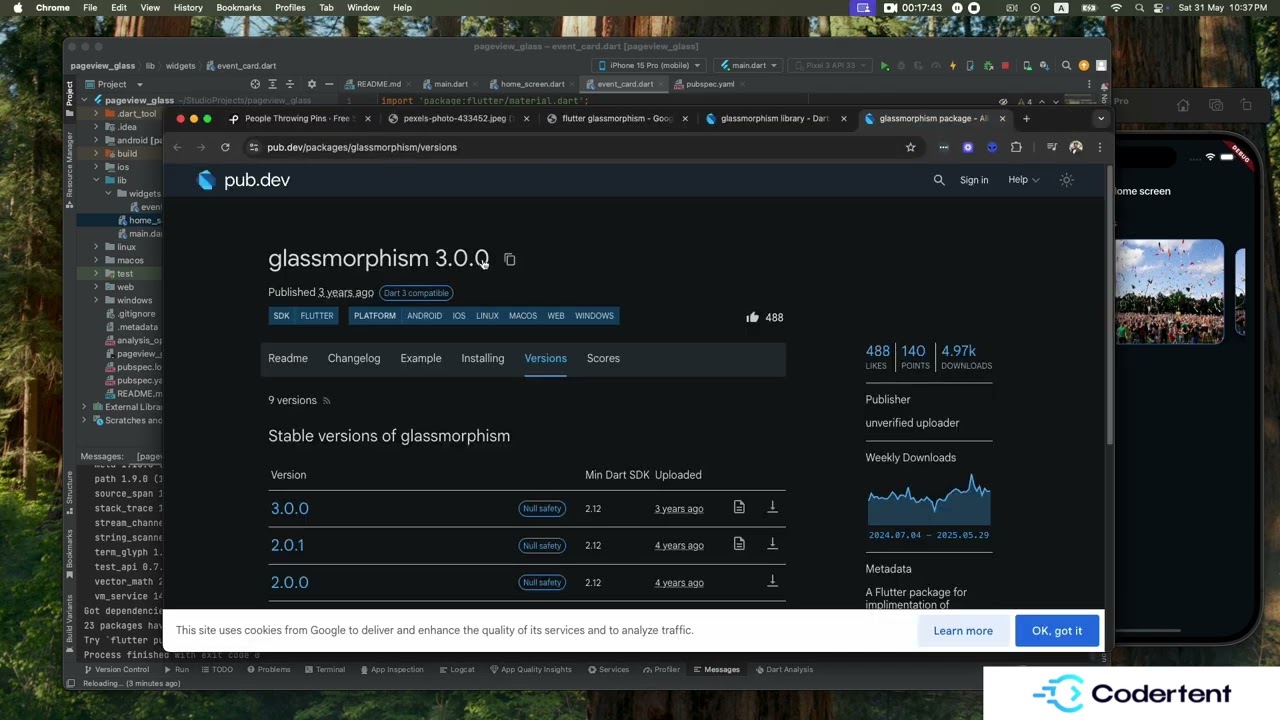1280x720 pixels.
Task: Sign in to pub.dev
Action: (x=974, y=180)
